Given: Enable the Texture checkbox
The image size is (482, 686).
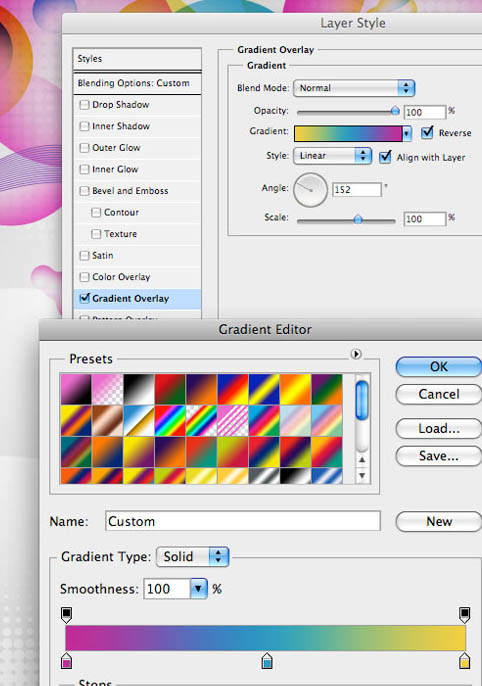Looking at the screenshot, I should coord(96,234).
